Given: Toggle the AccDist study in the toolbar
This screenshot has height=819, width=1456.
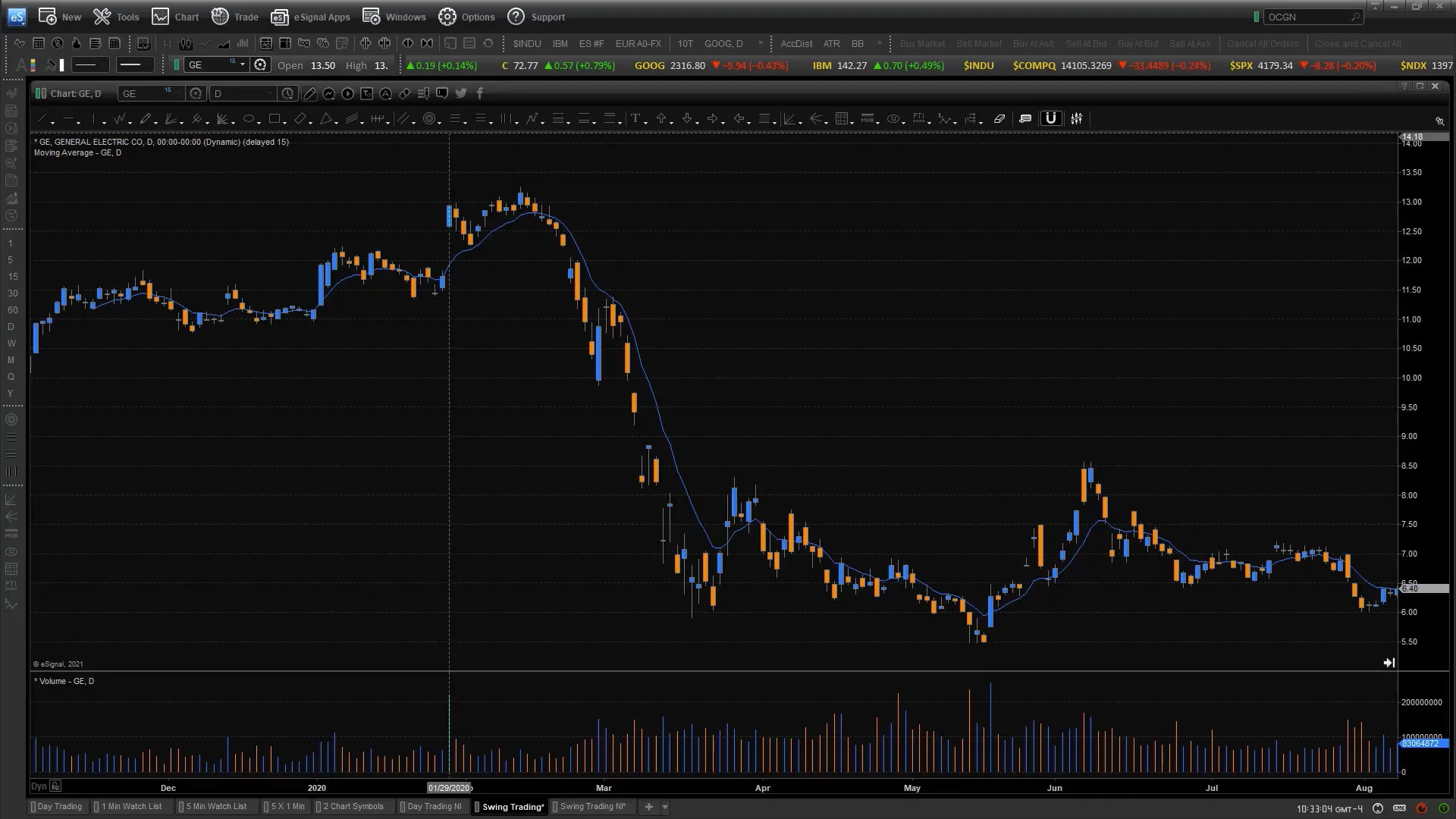Looking at the screenshot, I should click(x=796, y=44).
